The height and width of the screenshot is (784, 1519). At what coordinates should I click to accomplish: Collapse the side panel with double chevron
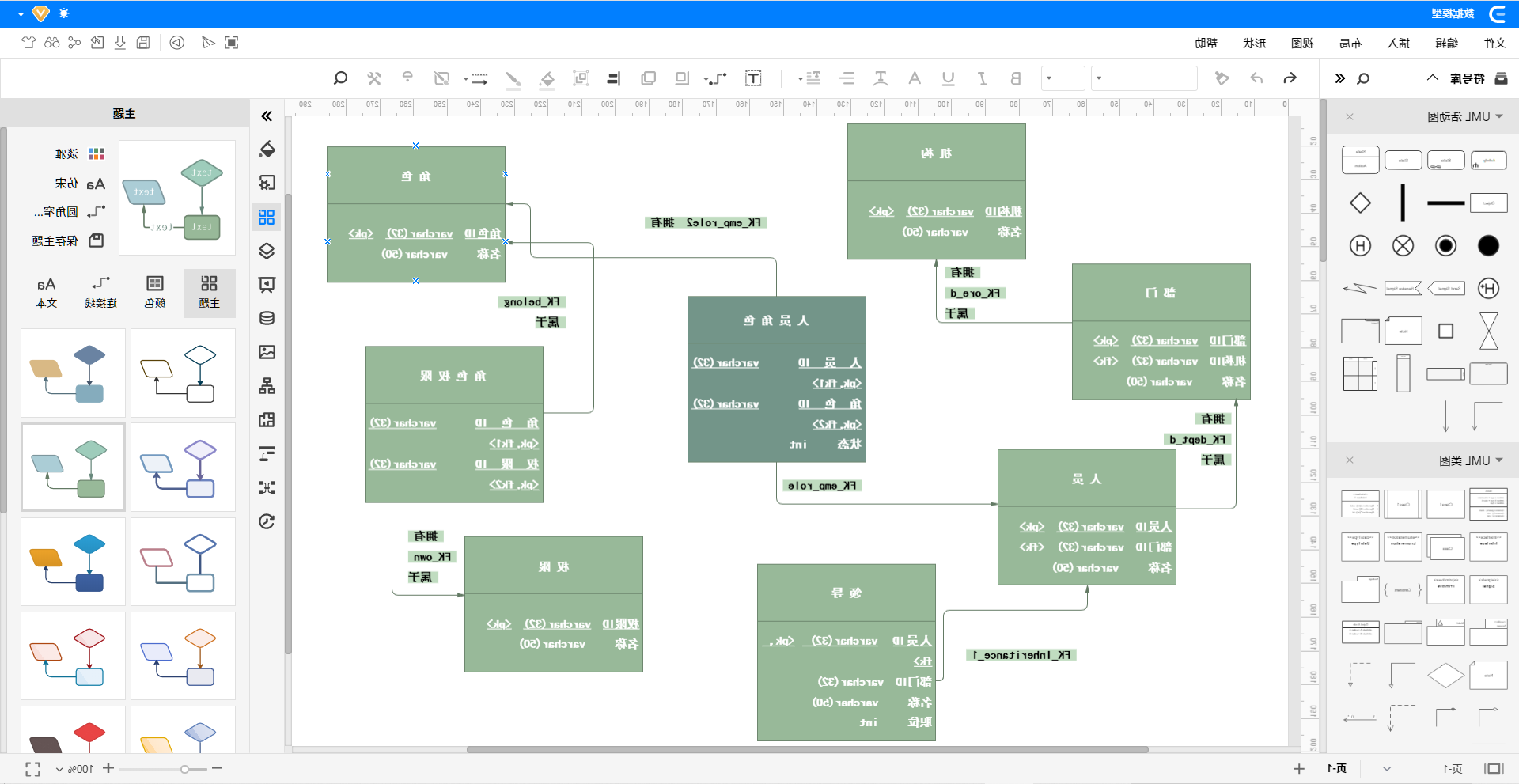[x=267, y=116]
